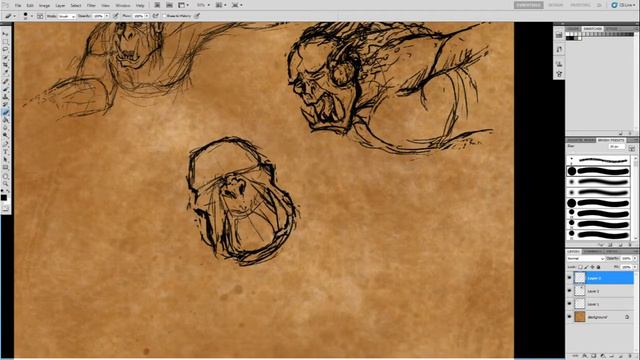
Task: Select the Type tool
Action: pos(6,151)
